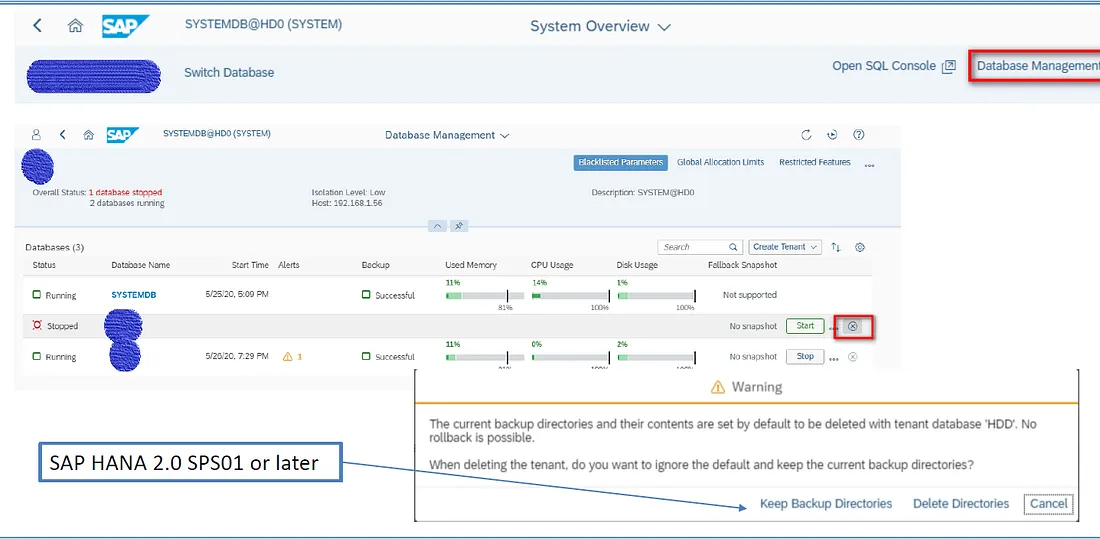Click '1 database stopped' status text
The image size is (1100, 539).
tap(126, 192)
